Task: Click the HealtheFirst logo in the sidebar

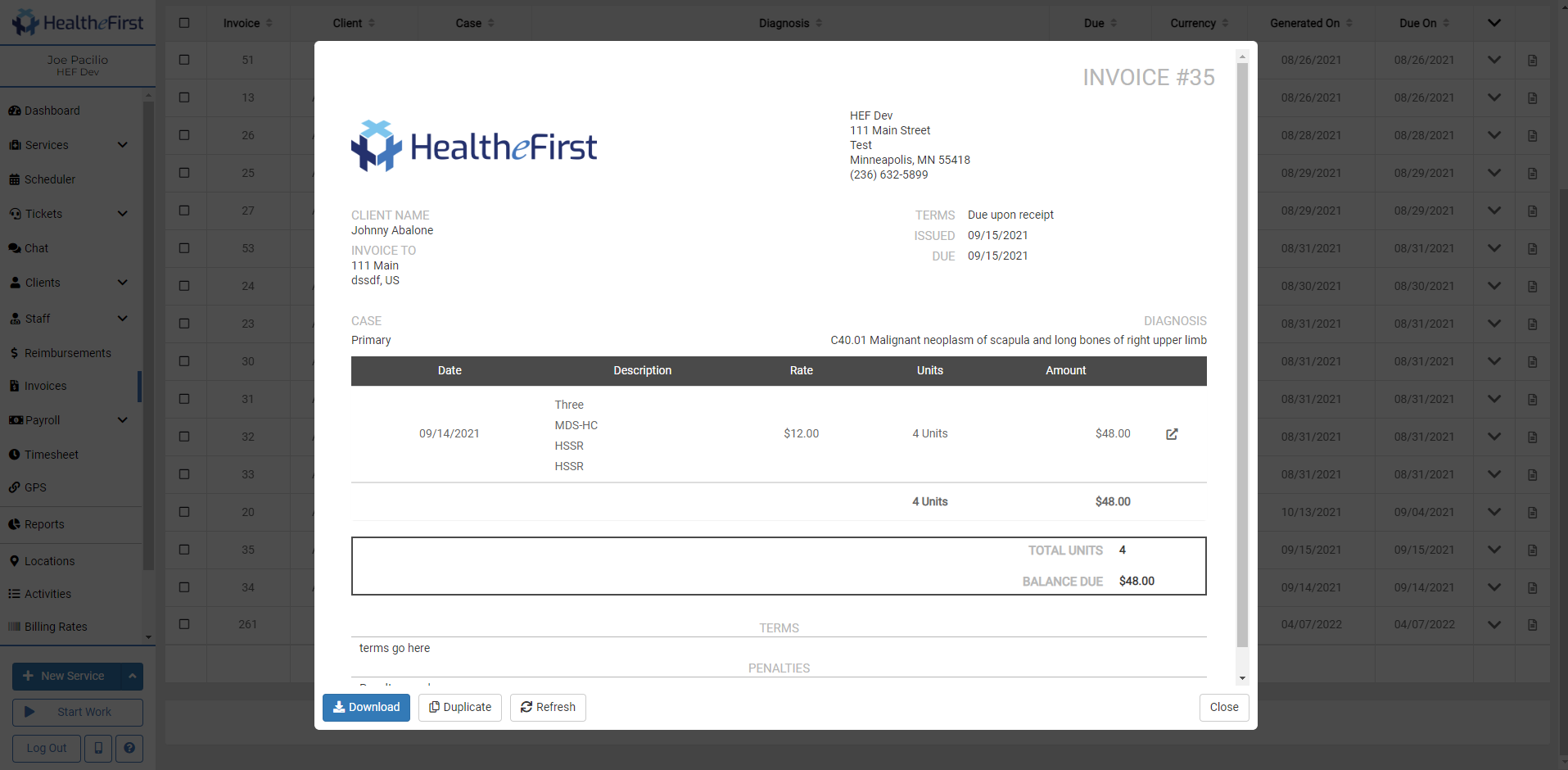Action: tap(78, 22)
